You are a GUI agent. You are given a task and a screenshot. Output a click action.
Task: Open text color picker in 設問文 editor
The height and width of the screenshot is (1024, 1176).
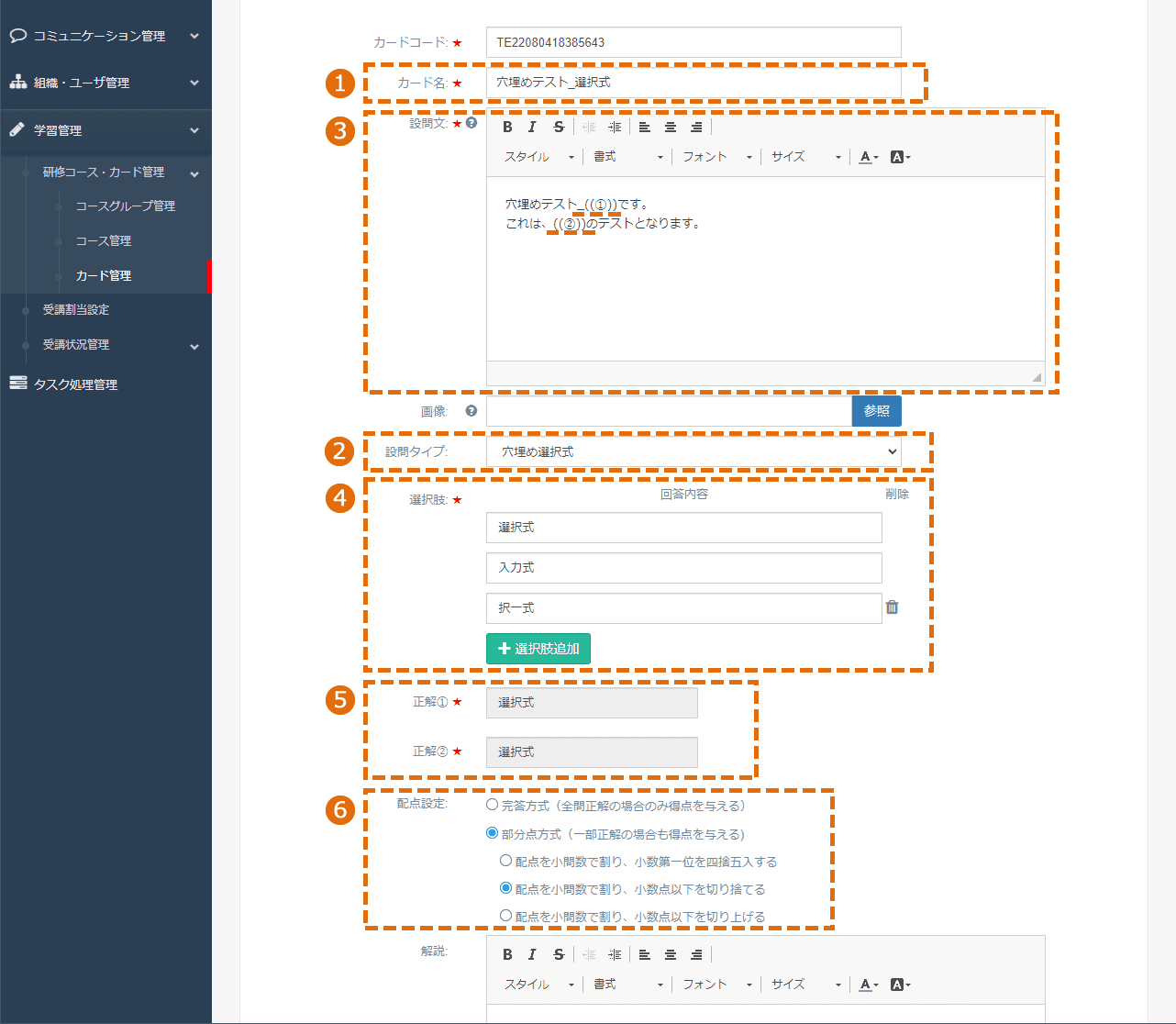tap(868, 157)
